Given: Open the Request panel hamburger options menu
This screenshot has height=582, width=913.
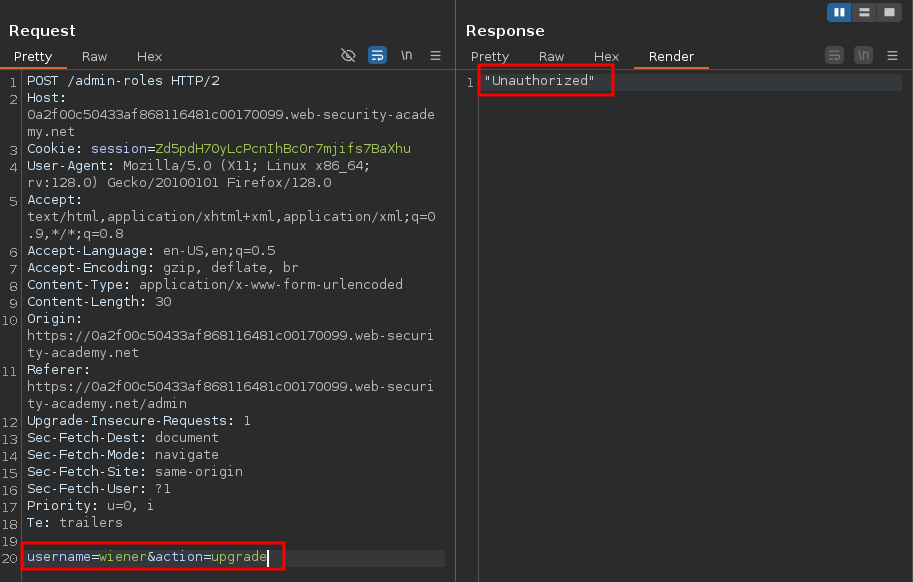Looking at the screenshot, I should pos(435,56).
